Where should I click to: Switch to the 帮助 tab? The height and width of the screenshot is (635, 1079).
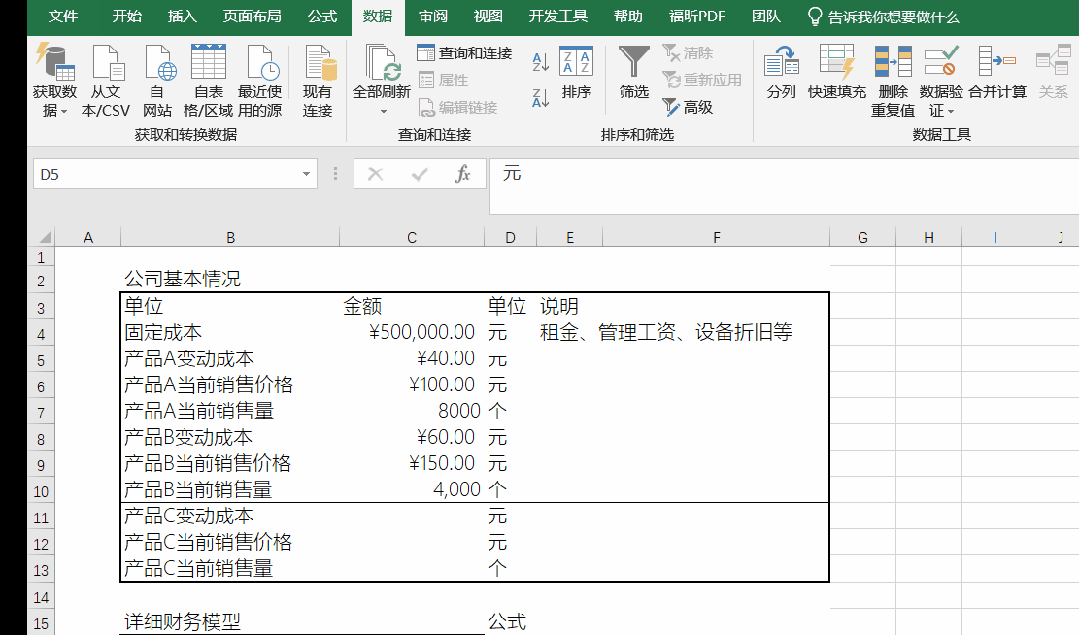628,17
